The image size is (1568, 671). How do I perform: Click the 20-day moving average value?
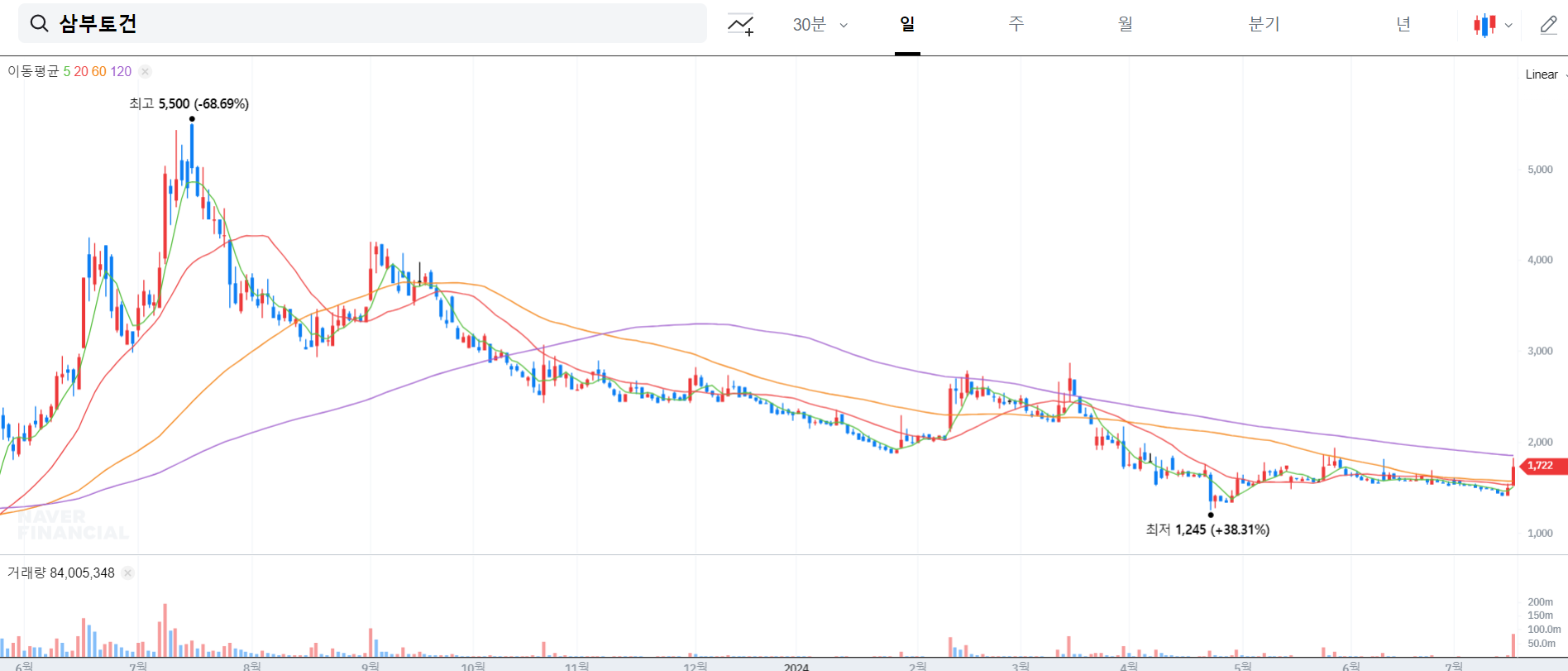coord(81,72)
